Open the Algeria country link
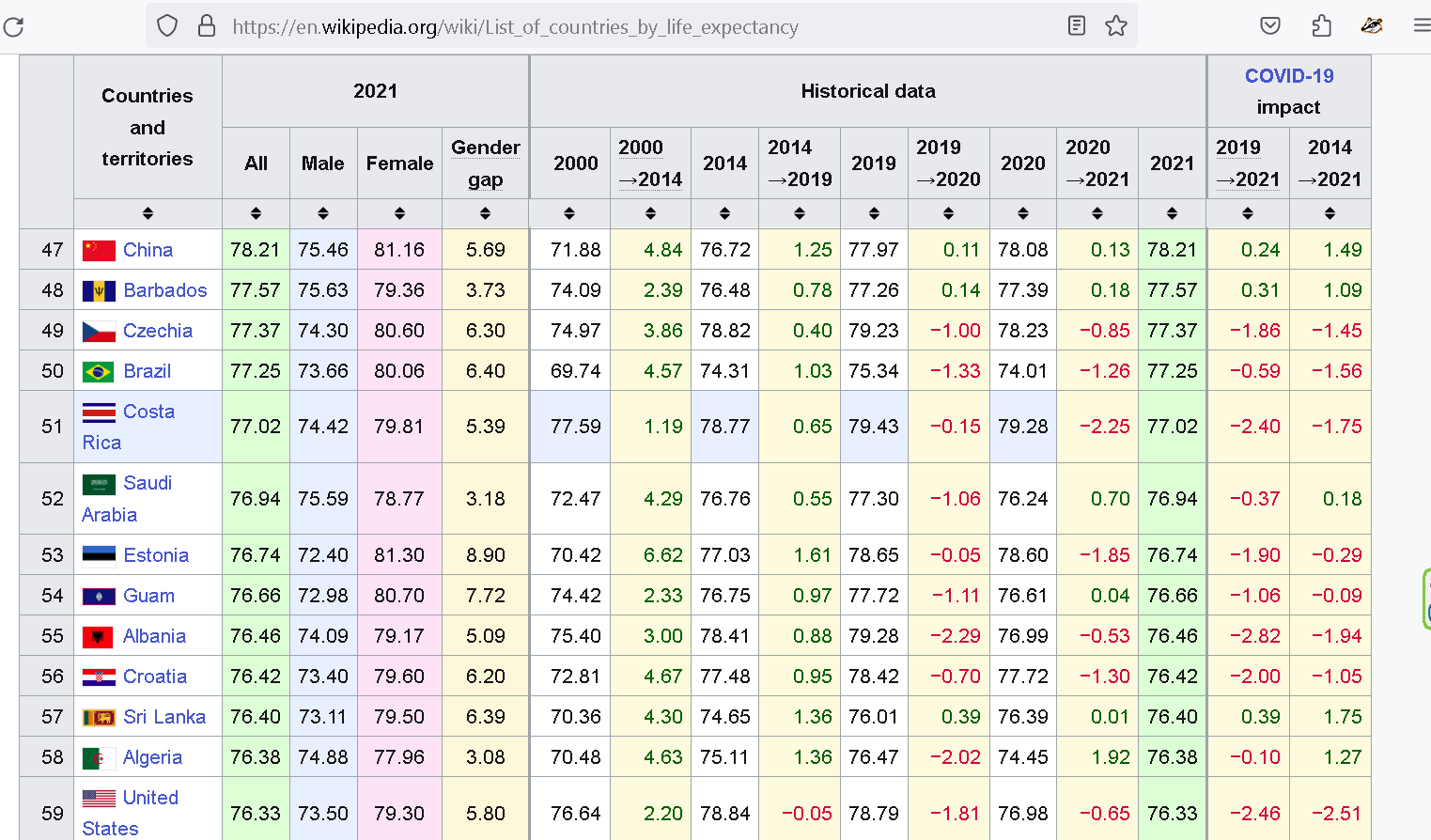1431x840 pixels. tap(152, 757)
